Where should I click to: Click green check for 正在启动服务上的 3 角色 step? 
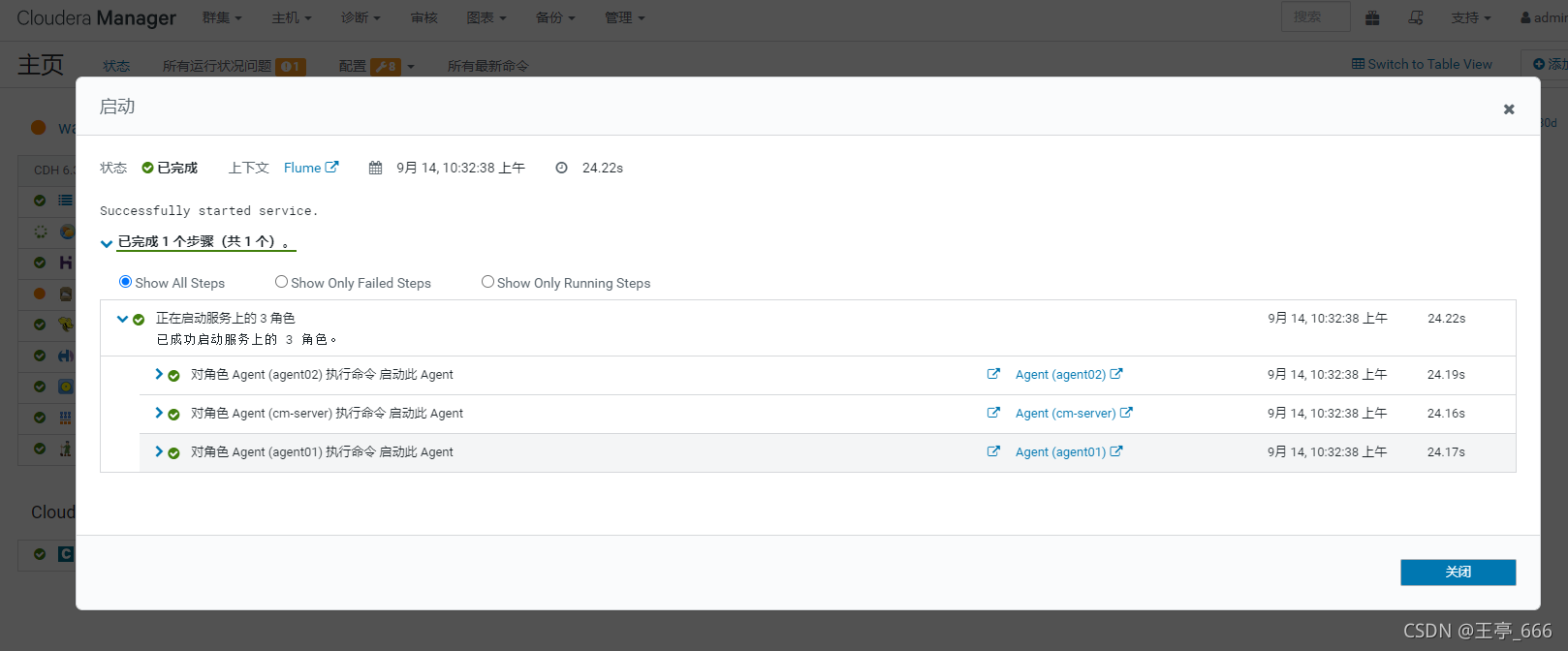coord(139,320)
